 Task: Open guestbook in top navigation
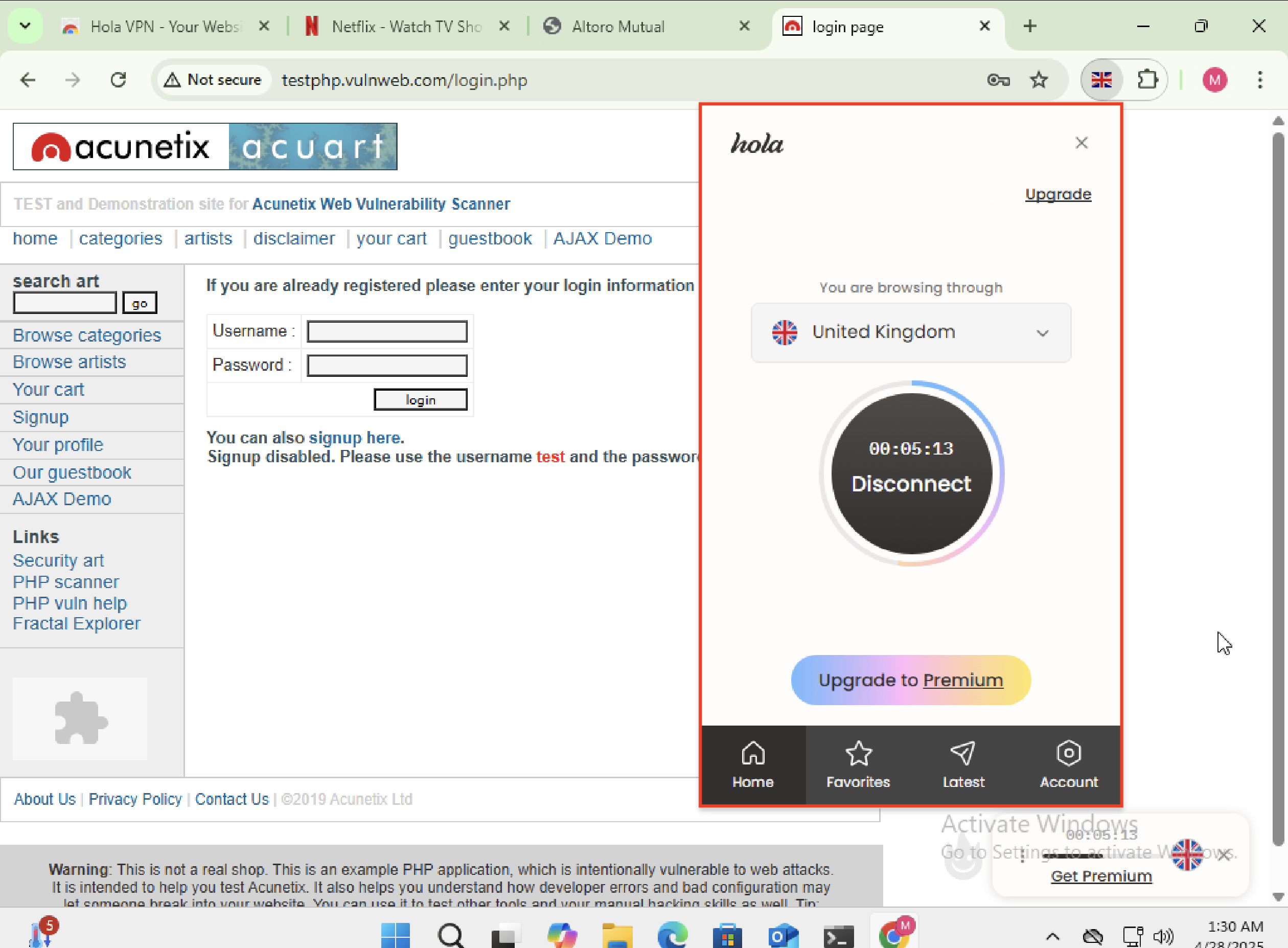[x=490, y=239]
